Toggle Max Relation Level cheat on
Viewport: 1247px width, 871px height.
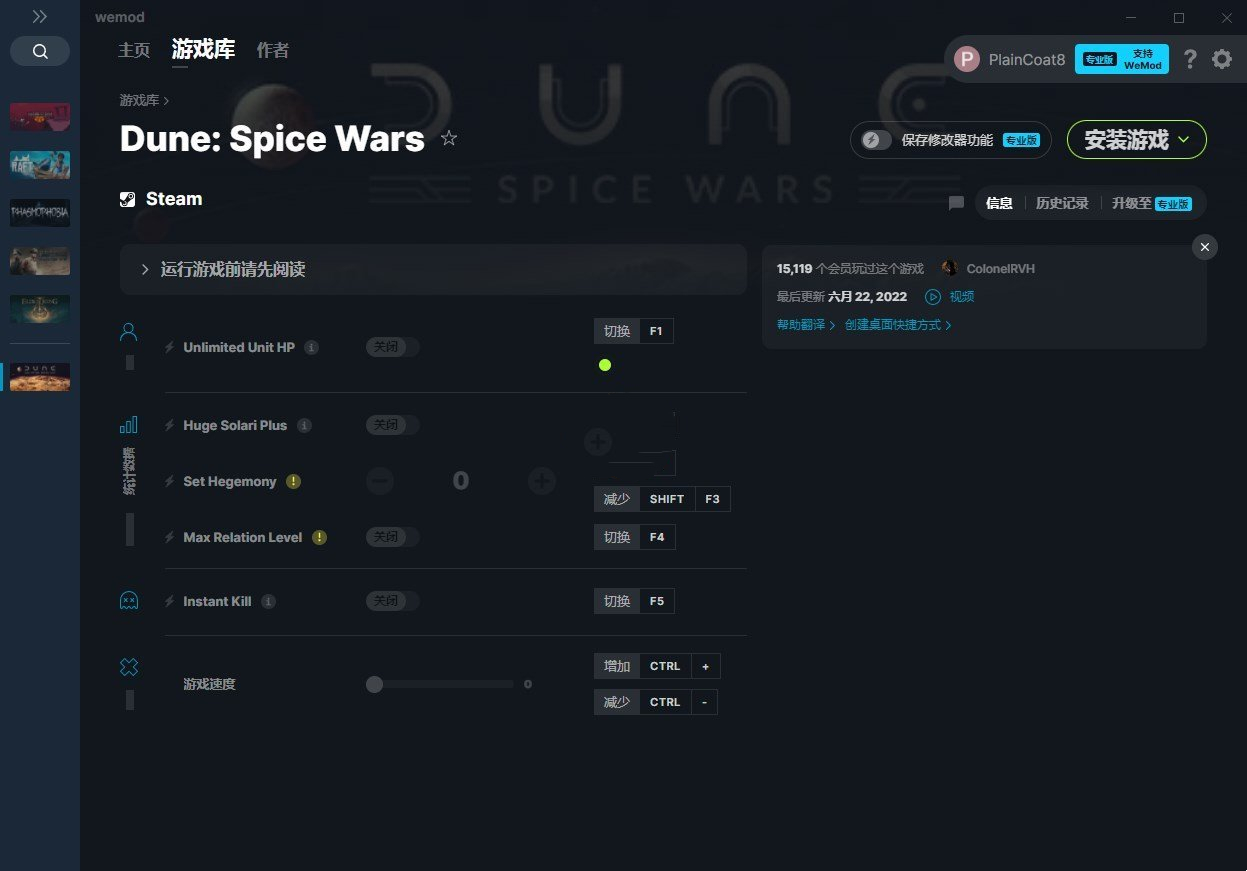[392, 537]
